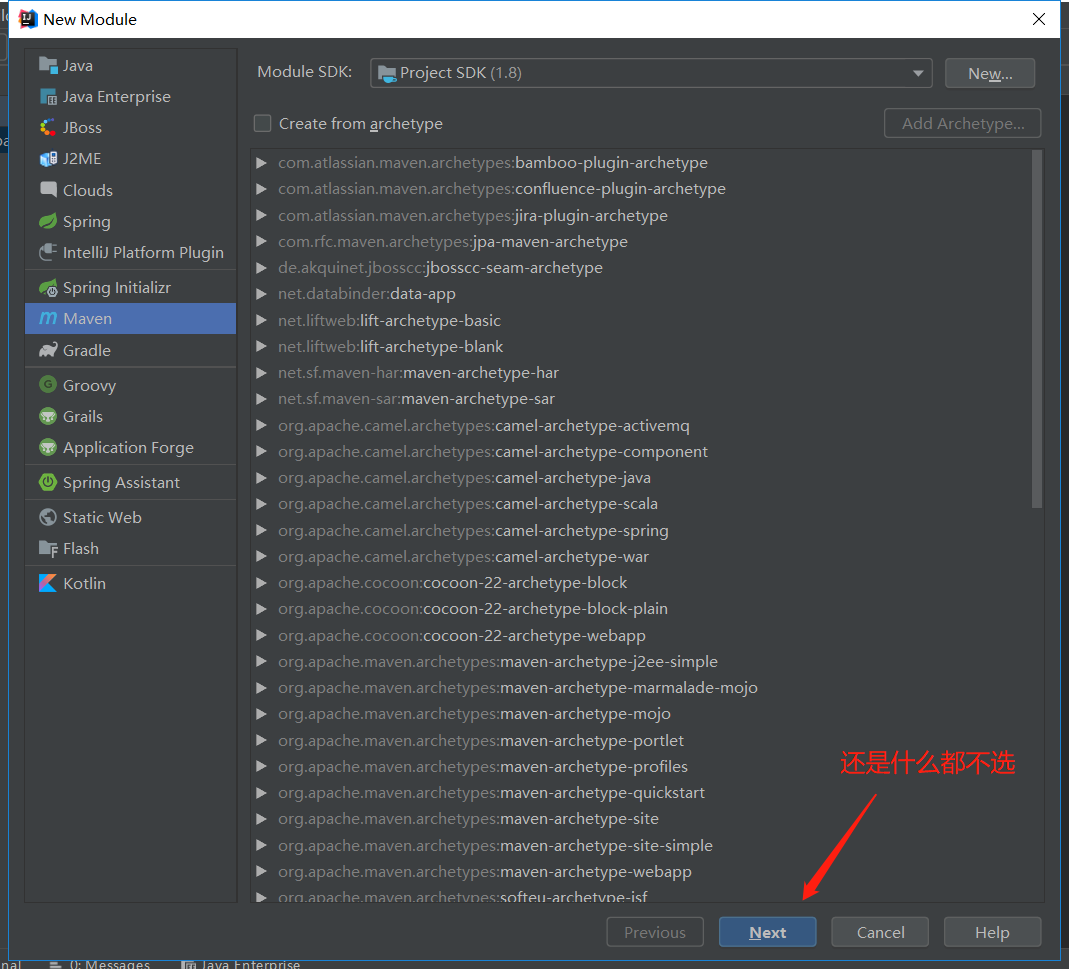Select camel-archetype-scala row

(x=641, y=504)
